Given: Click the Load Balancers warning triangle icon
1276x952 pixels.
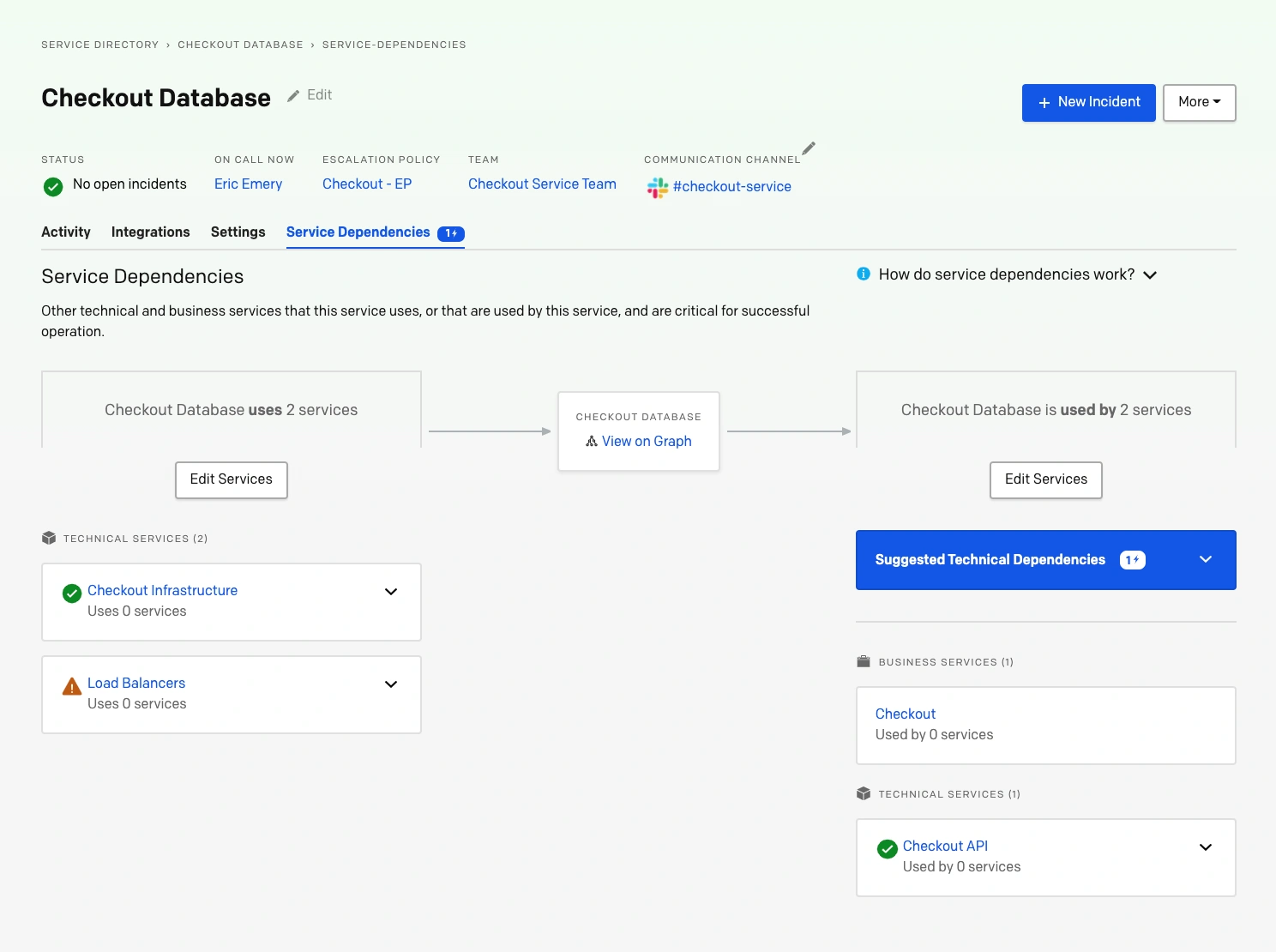Looking at the screenshot, I should click(x=72, y=686).
